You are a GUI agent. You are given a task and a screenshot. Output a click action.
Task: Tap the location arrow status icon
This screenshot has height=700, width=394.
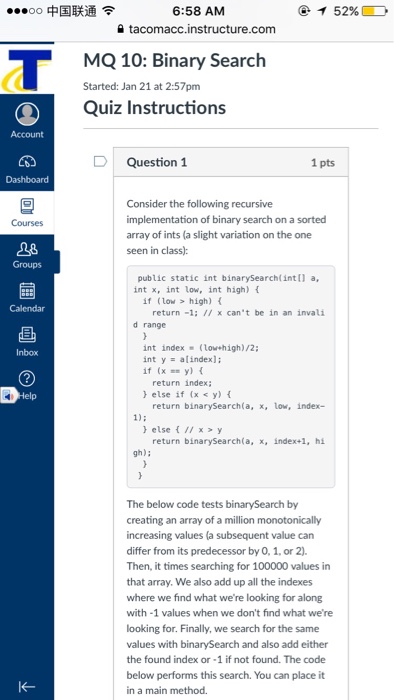click(323, 11)
